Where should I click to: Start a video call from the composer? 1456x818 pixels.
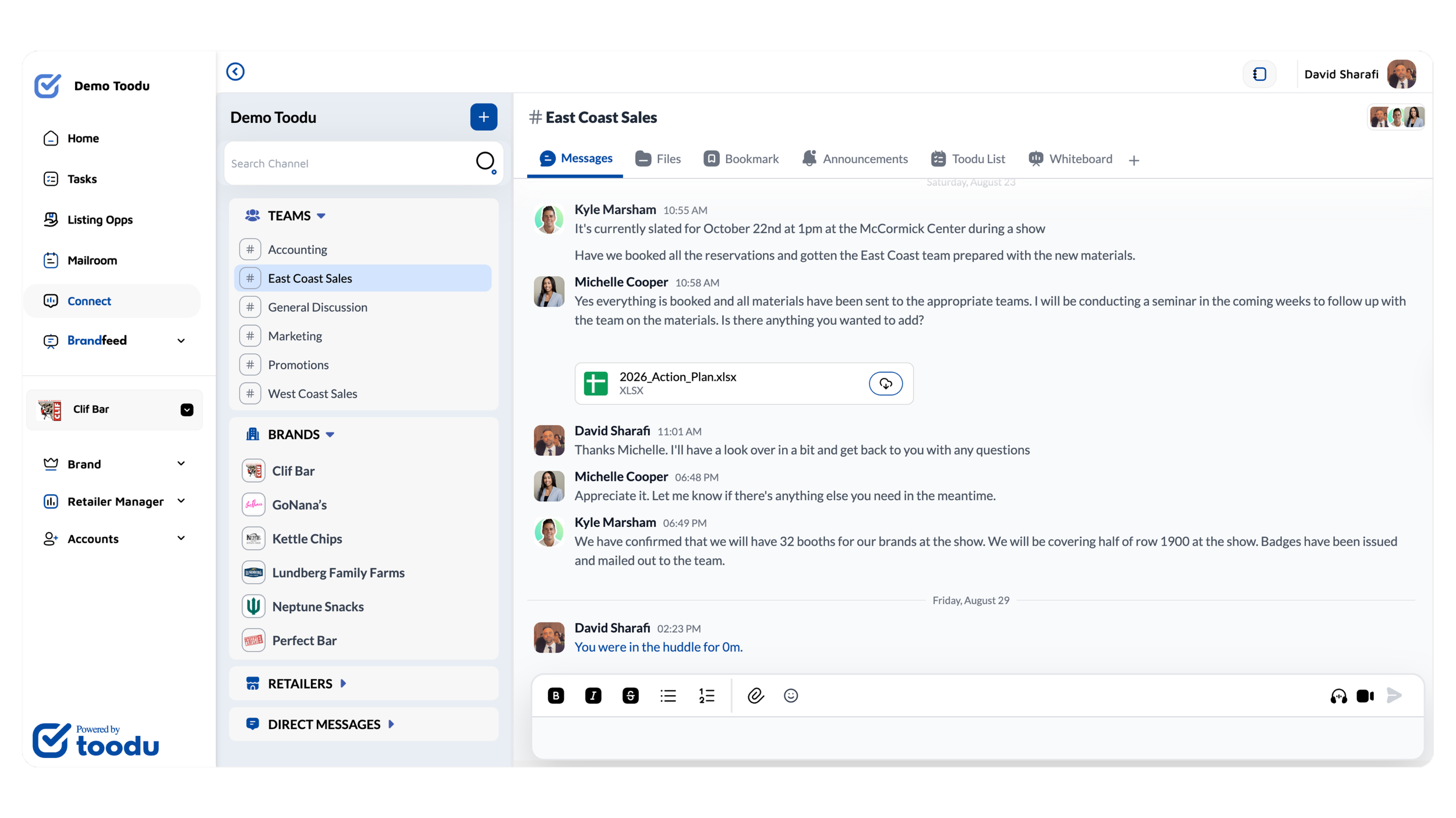[1365, 695]
